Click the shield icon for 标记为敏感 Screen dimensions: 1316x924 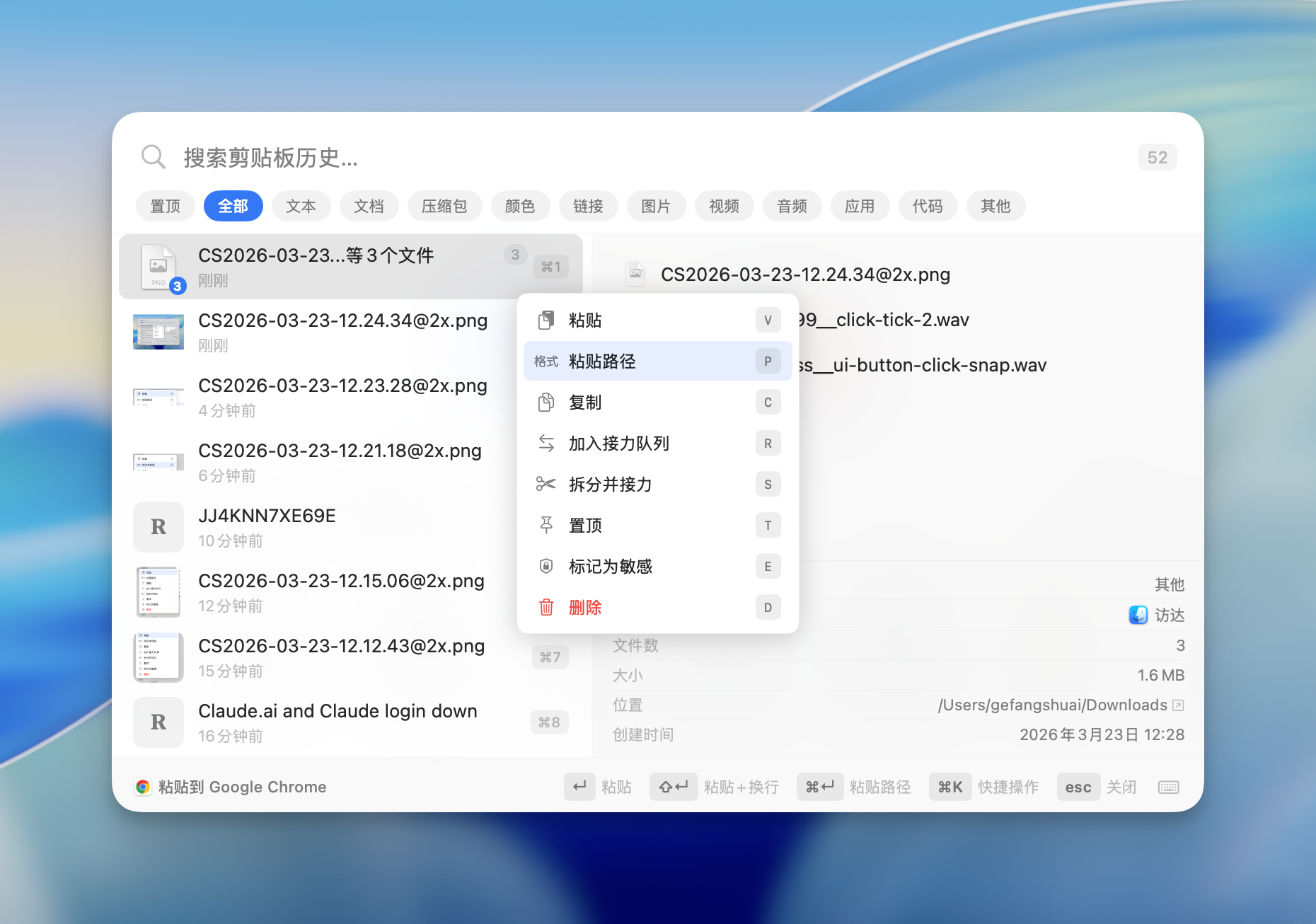[x=546, y=567]
